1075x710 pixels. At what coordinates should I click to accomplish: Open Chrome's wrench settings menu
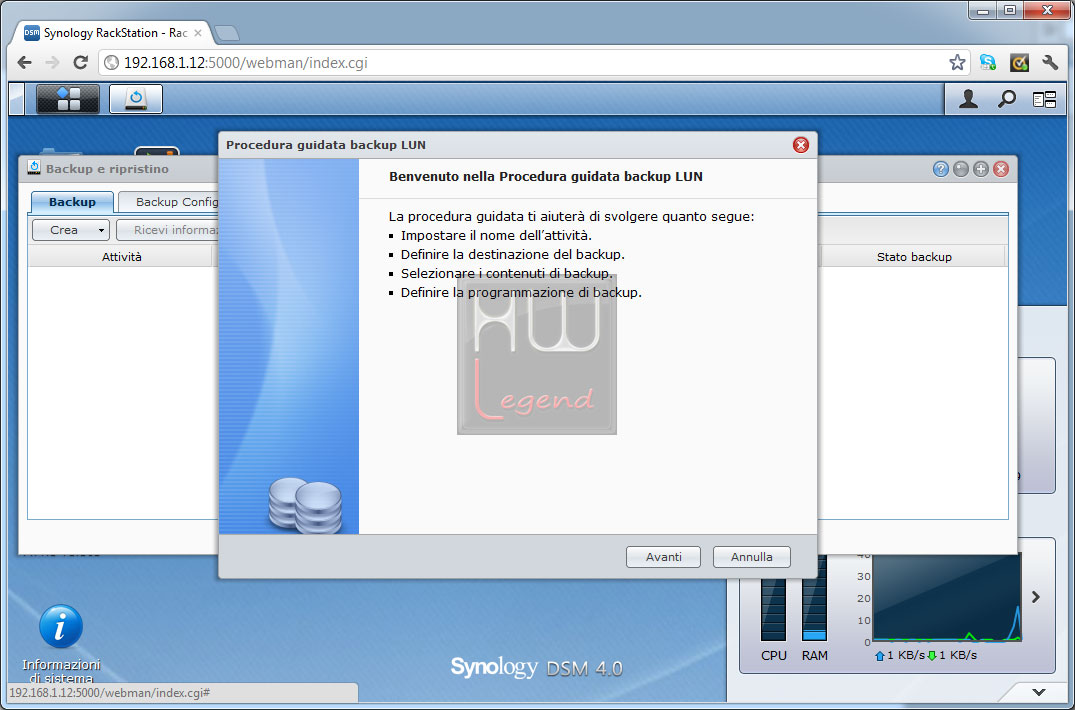(x=1050, y=62)
